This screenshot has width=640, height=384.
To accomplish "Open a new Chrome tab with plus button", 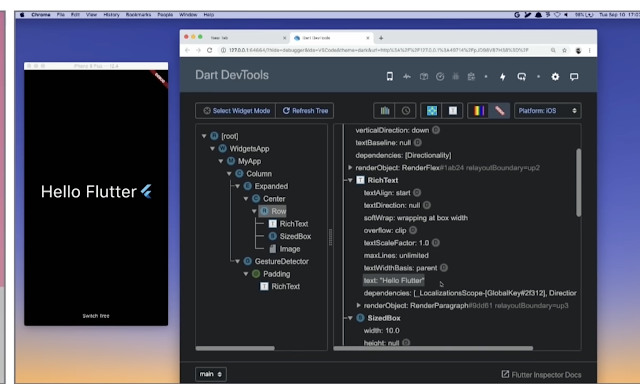I will [381, 38].
